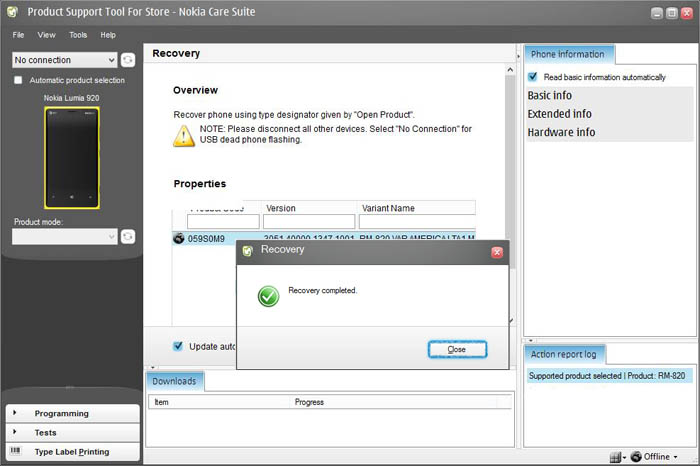Screen dimensions: 700x466
Task: Click the Offline globe status icon
Action: click(636, 456)
